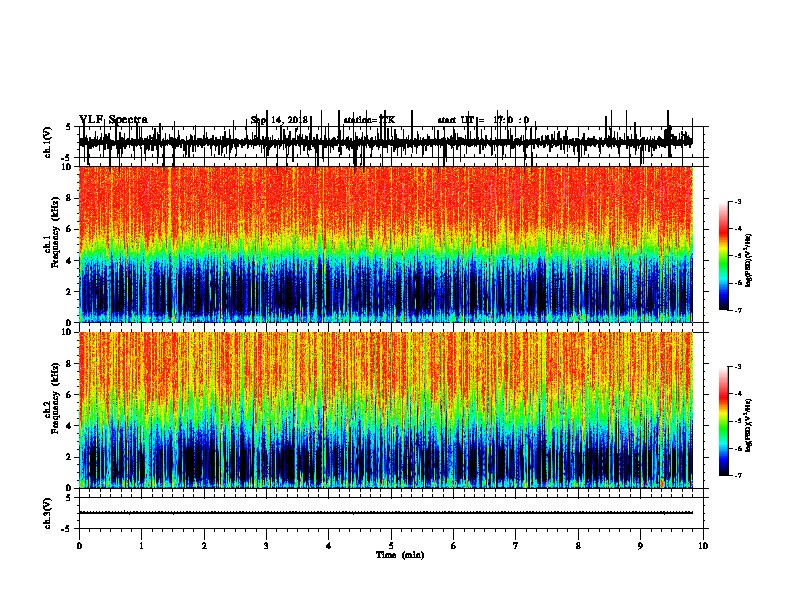The image size is (792, 612).
Task: Click time axis tick label '0'
Action: click(79, 546)
